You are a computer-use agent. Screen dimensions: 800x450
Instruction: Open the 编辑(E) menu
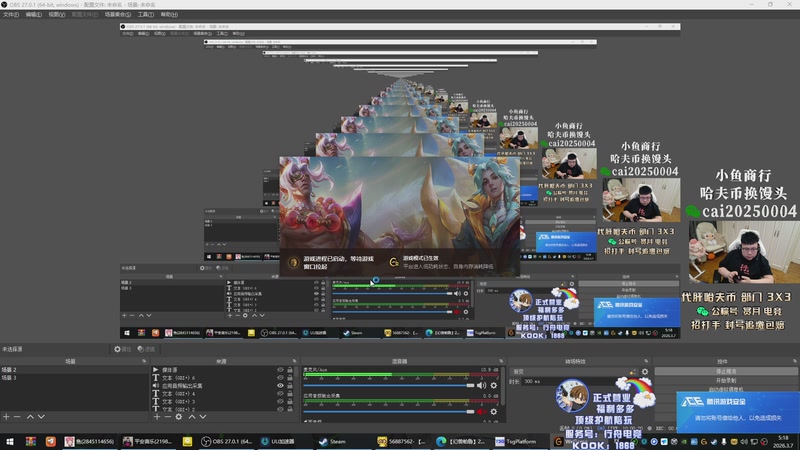(34, 14)
